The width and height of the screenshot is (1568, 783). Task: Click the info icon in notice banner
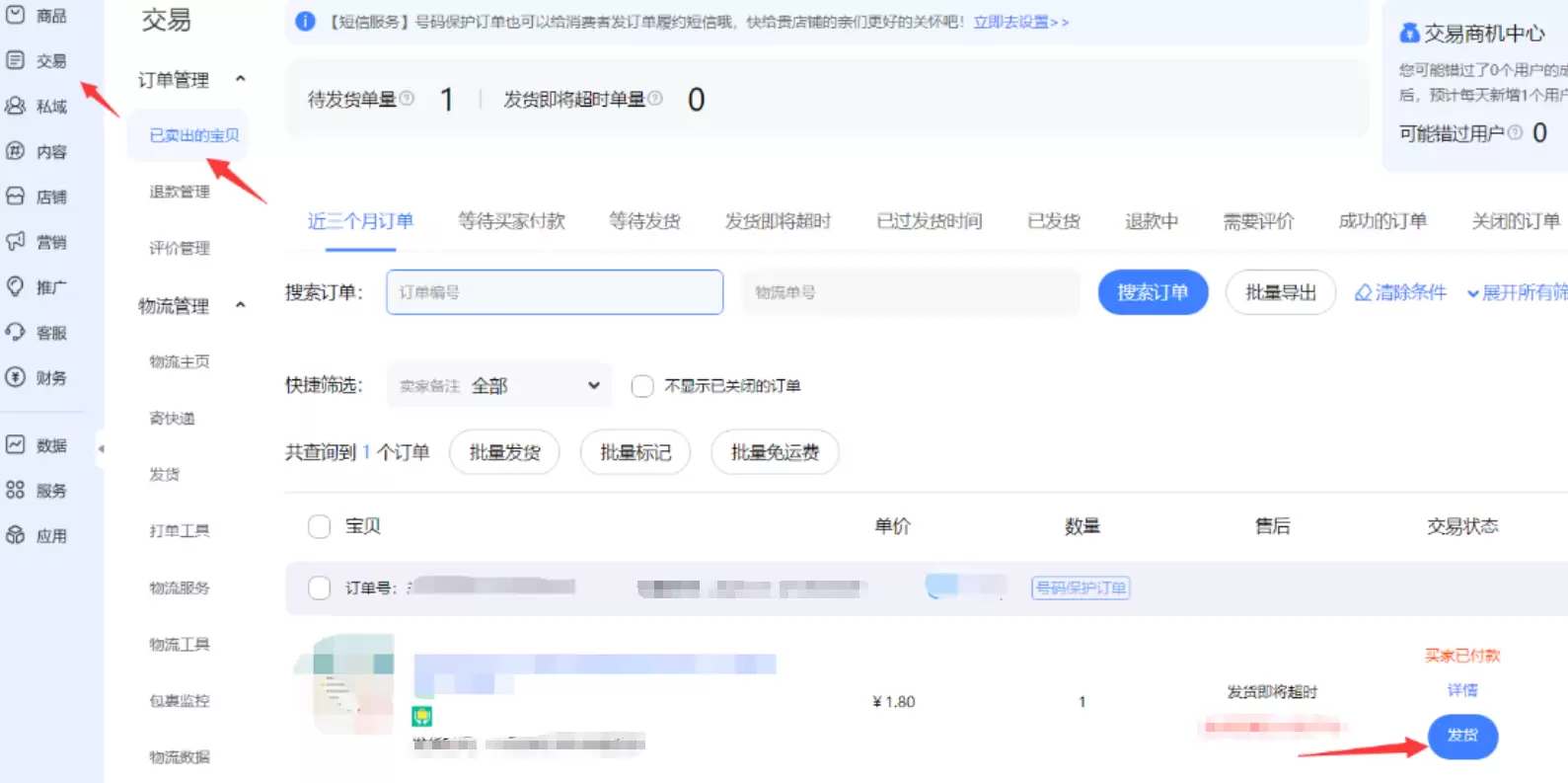(x=306, y=22)
